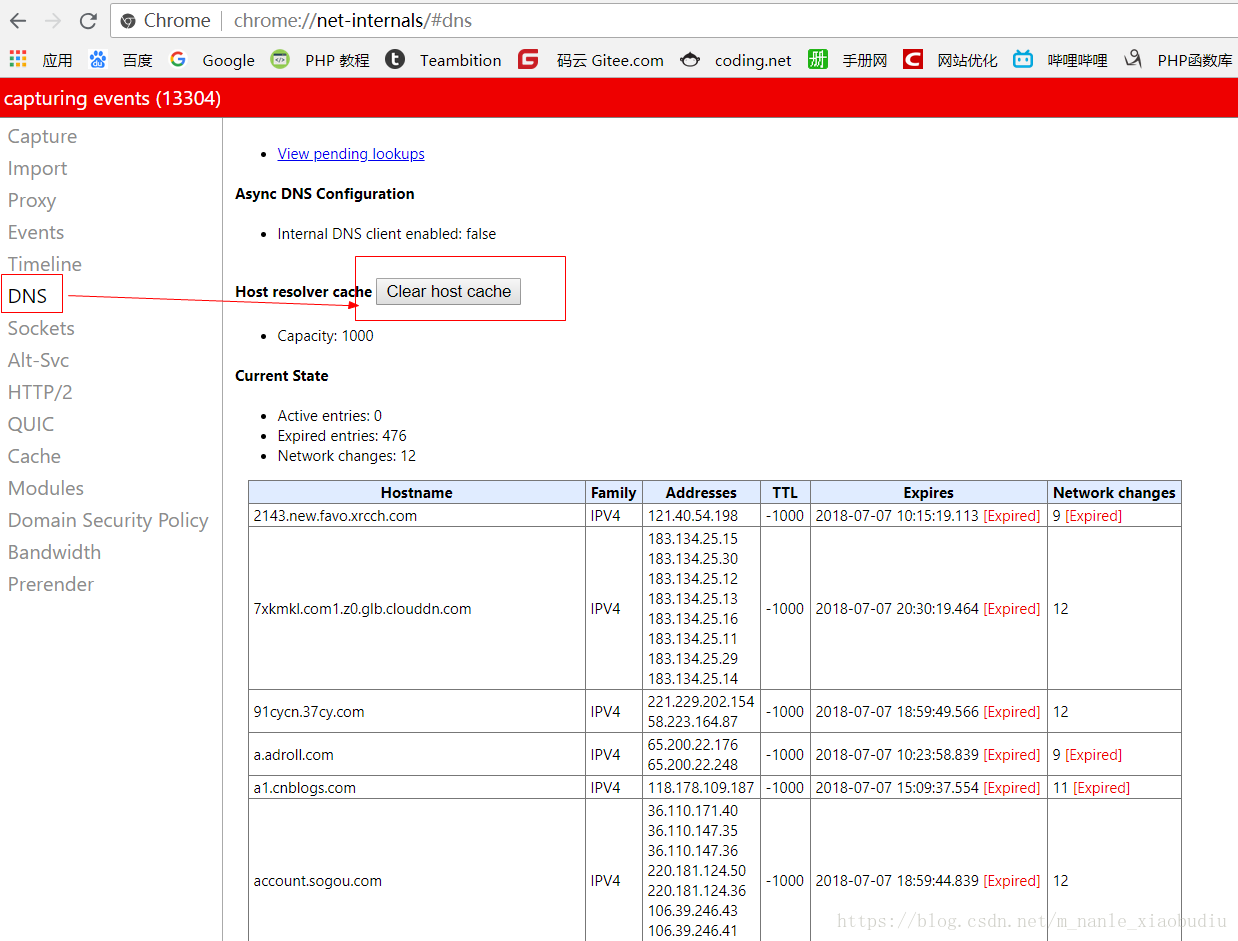Click the Hostname column header
This screenshot has width=1238, height=941.
click(x=416, y=492)
